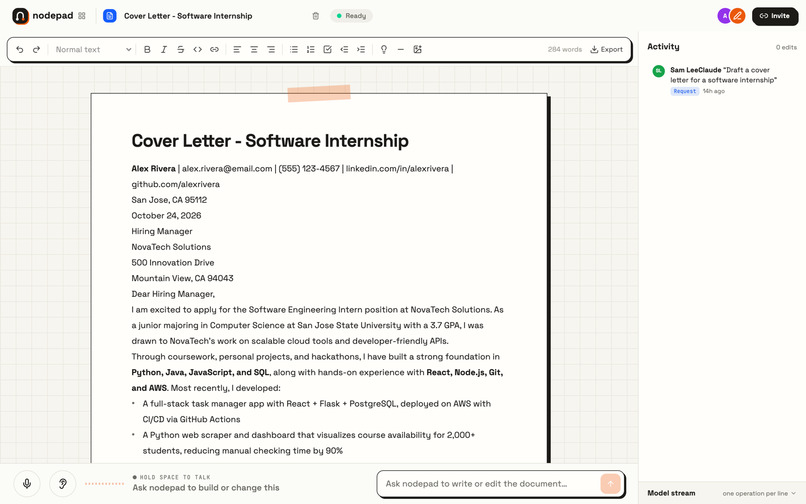
Task: Export the document
Action: pyautogui.click(x=607, y=49)
